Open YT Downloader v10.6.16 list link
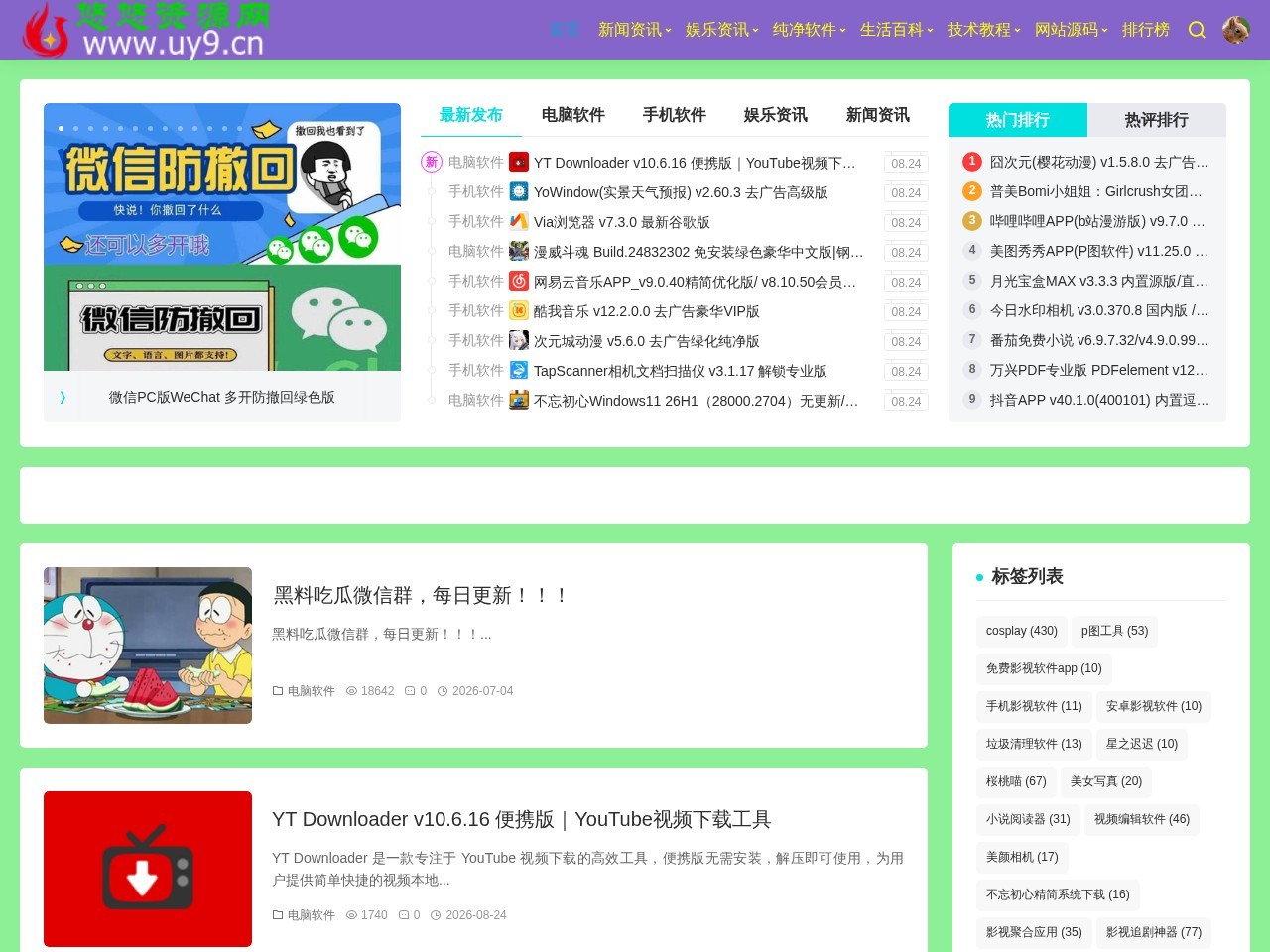 coord(696,163)
